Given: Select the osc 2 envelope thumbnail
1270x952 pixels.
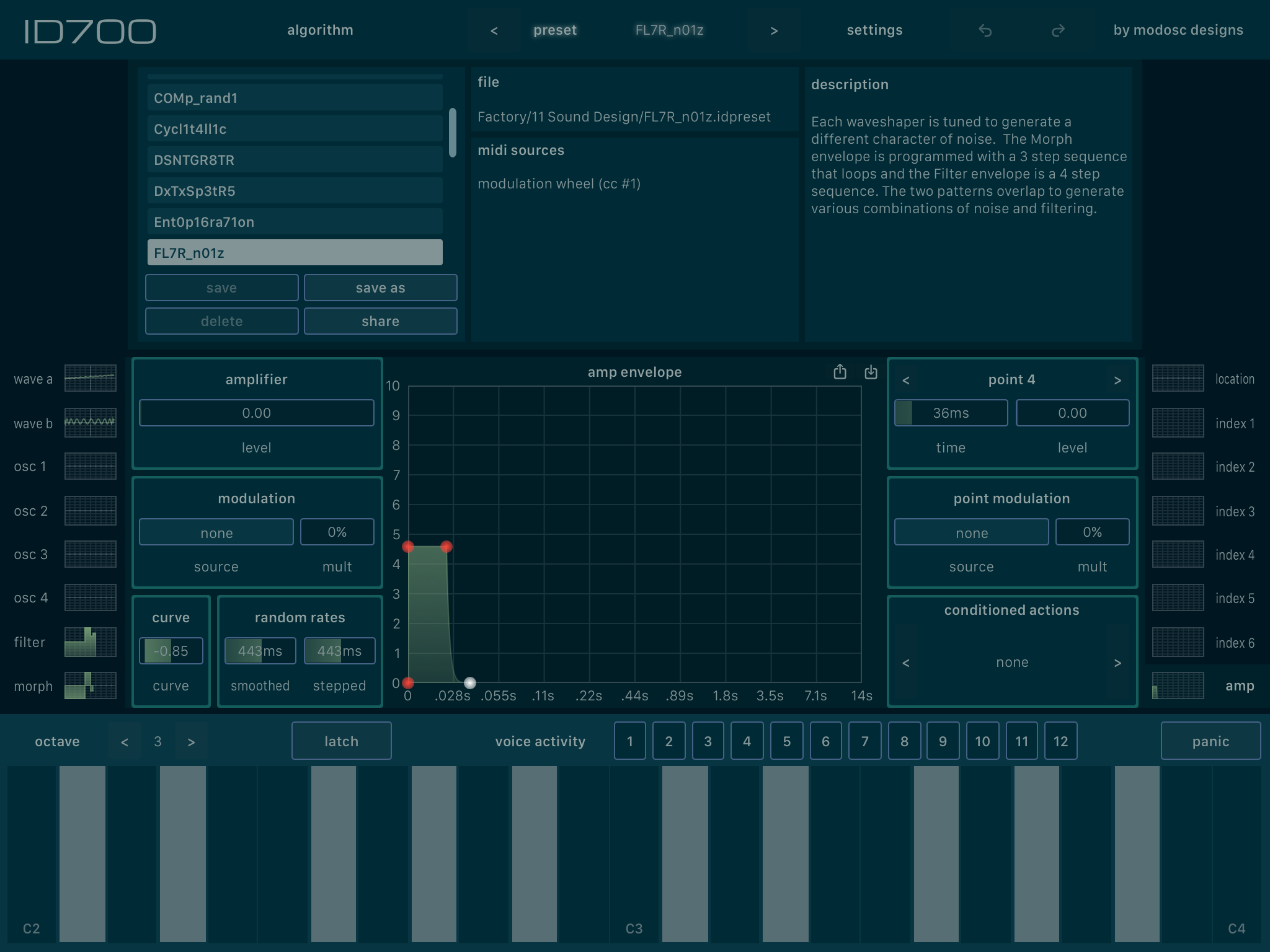Looking at the screenshot, I should point(91,511).
